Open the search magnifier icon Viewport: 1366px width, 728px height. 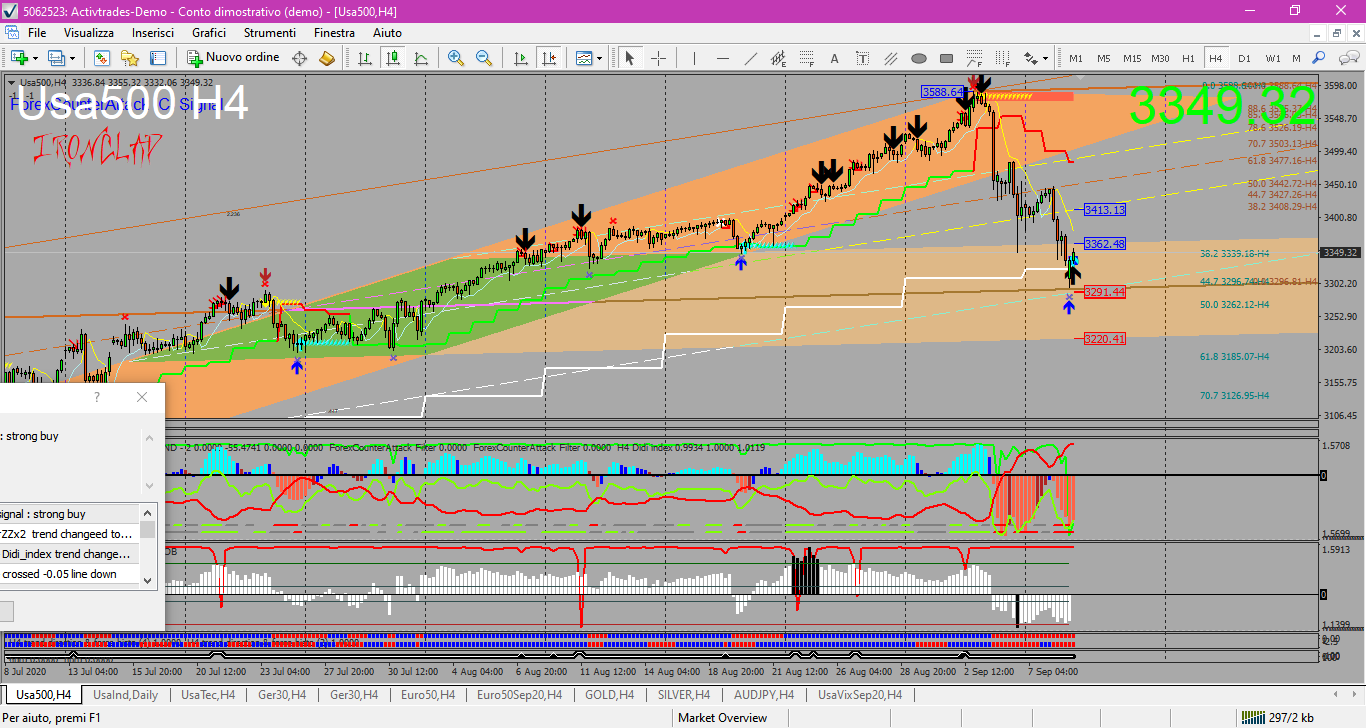pos(1319,58)
